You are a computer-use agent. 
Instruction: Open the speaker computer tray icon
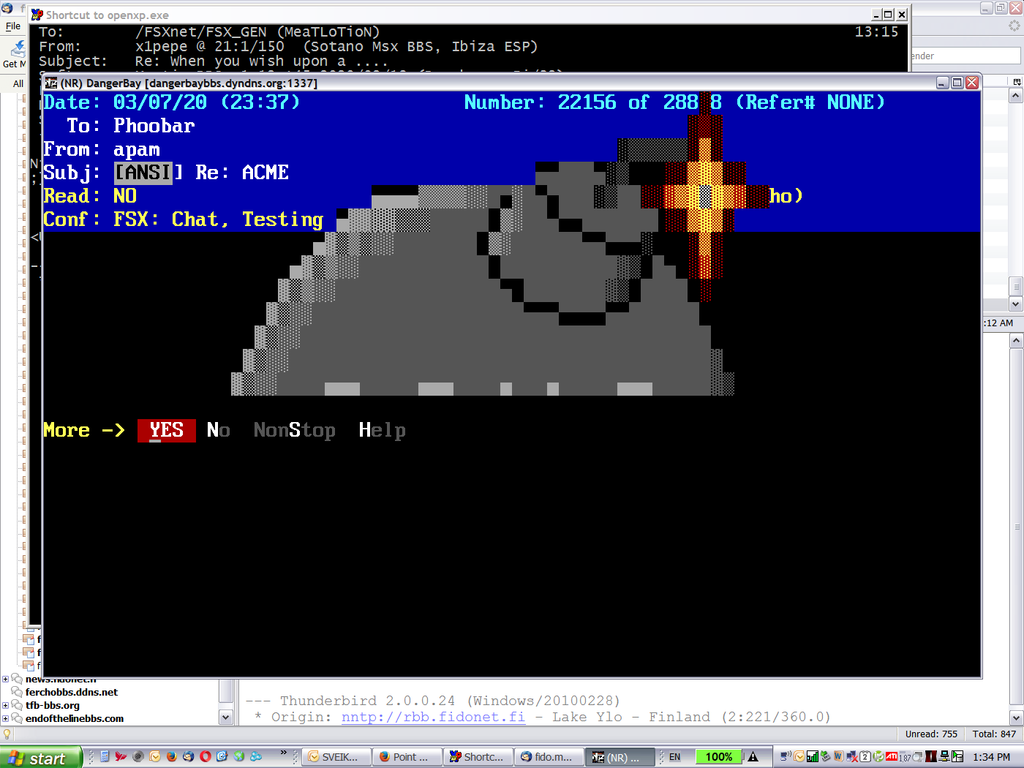pos(786,757)
